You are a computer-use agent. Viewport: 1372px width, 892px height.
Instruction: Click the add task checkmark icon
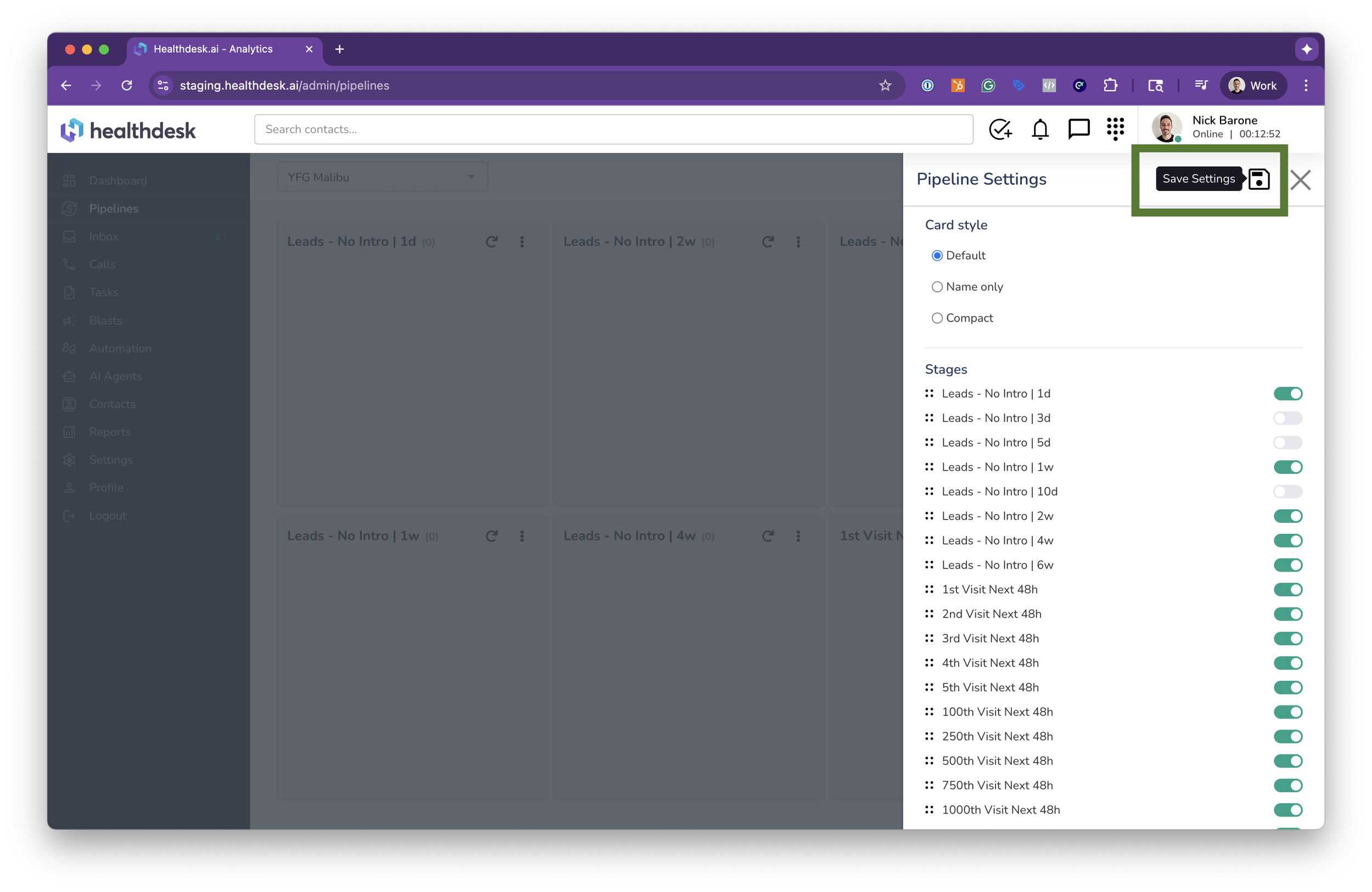click(x=1000, y=129)
